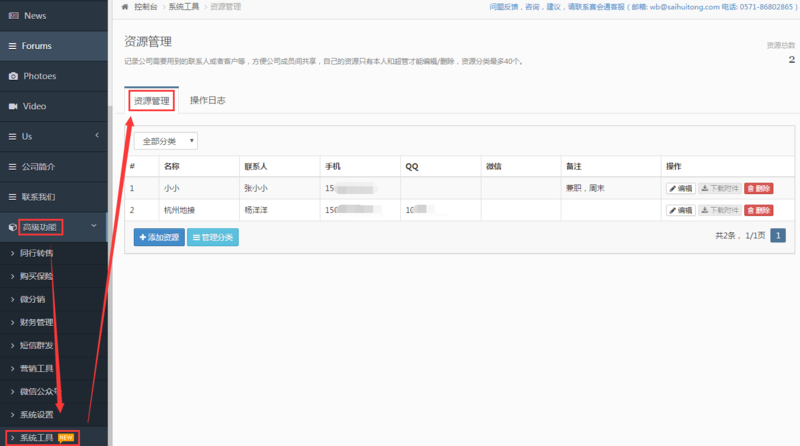Screen dimensions: 800x446
Task: Collapse the 高级功能 menu chevron
Action: point(95,227)
